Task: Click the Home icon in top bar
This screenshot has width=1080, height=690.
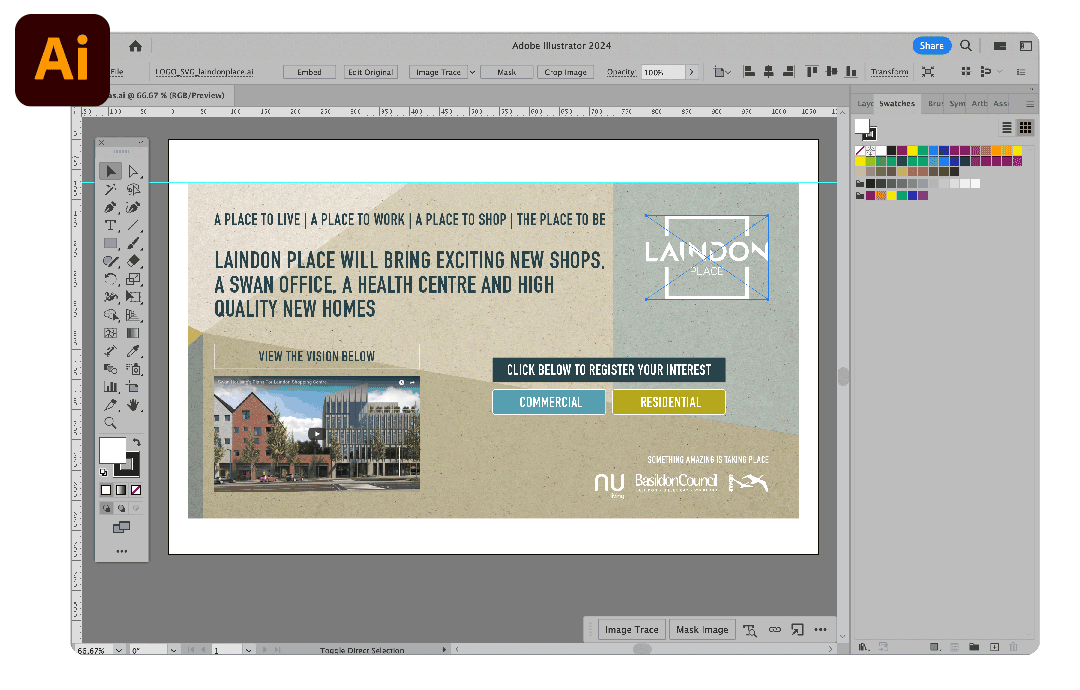Action: click(x=135, y=46)
